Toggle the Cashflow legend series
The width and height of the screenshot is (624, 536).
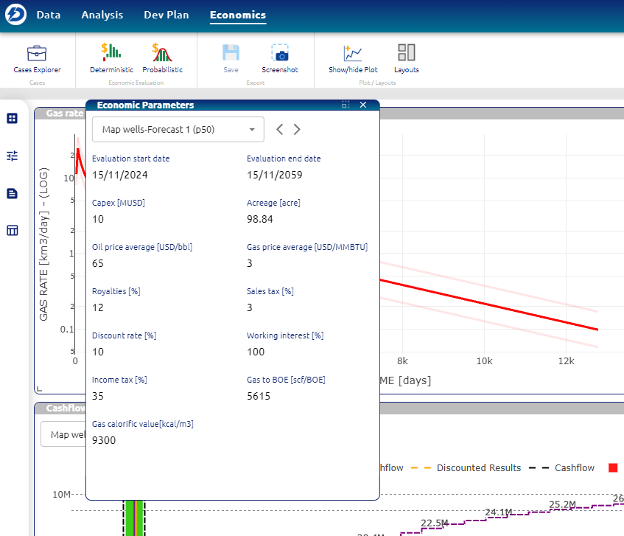click(x=574, y=468)
